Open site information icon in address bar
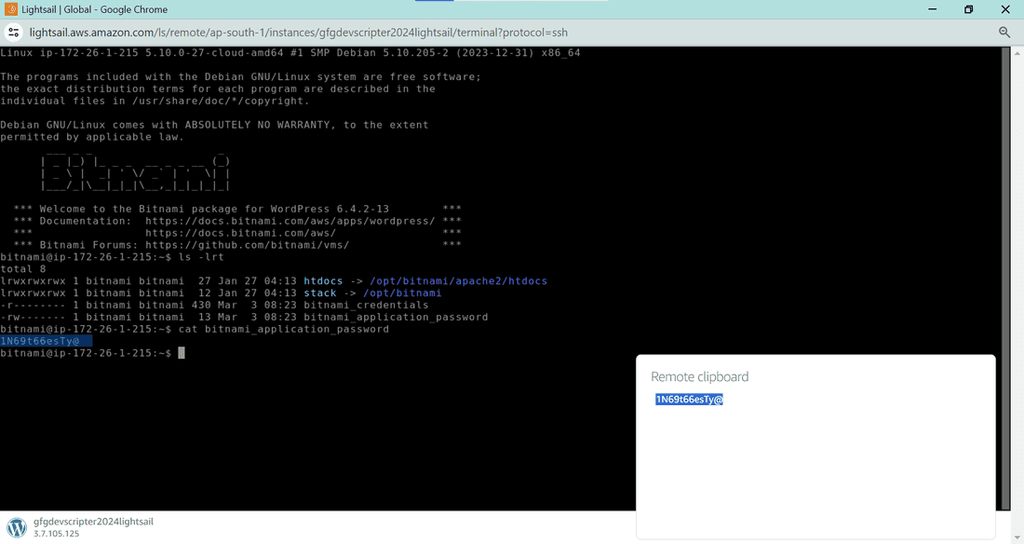 point(13,32)
